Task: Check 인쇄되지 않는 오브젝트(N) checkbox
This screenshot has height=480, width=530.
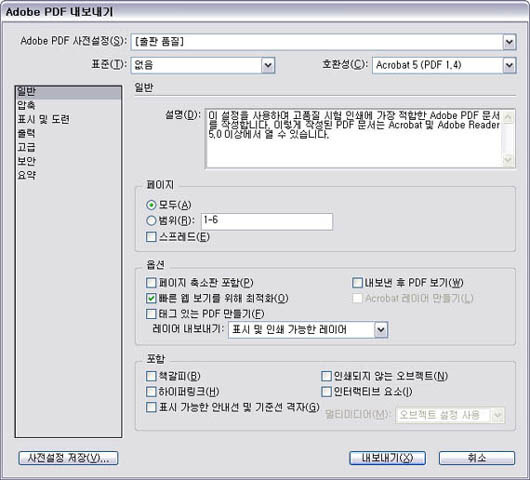Action: tap(326, 376)
